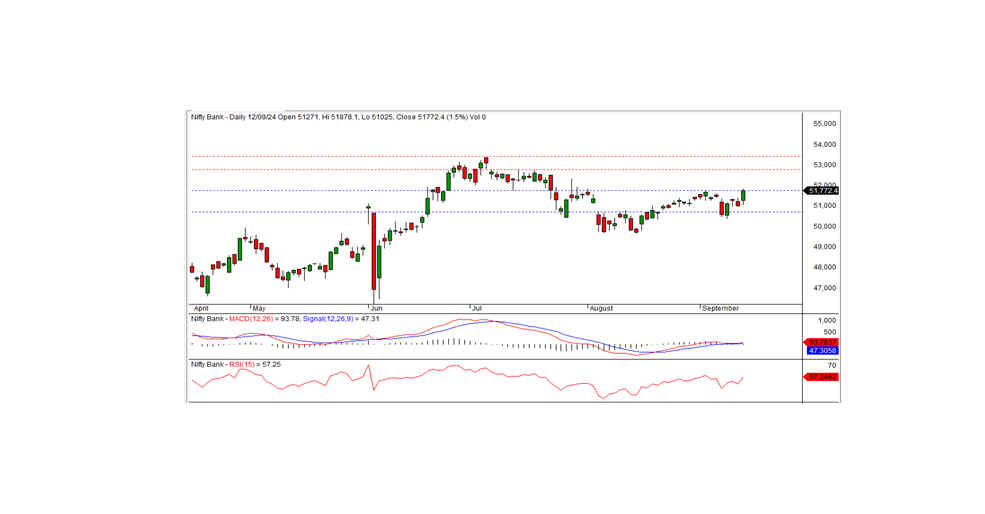Select the 55,000 price axis label
The image size is (985, 514).
[824, 124]
